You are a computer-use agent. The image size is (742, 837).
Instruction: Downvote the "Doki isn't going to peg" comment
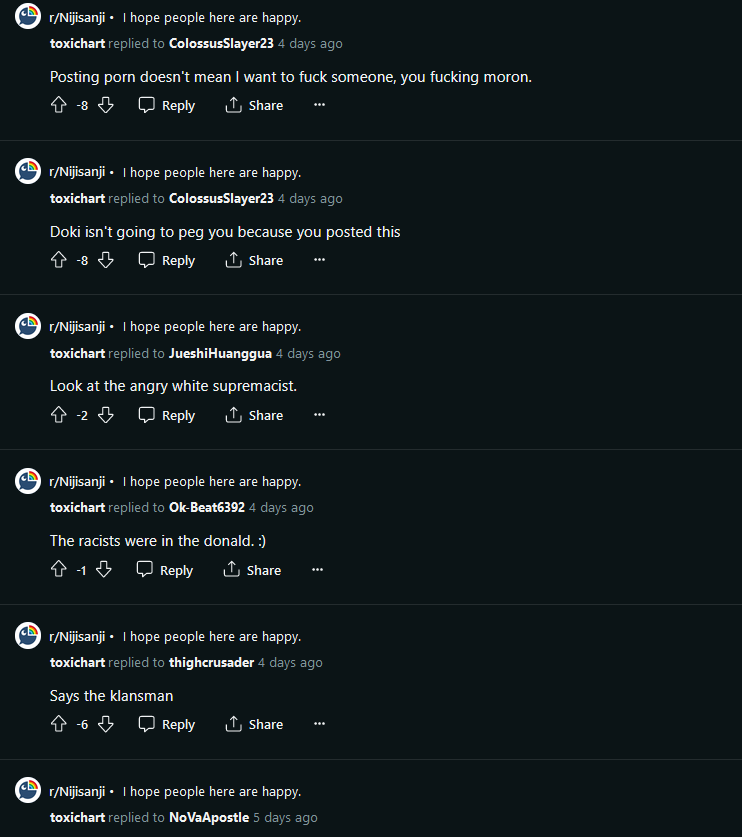pyautogui.click(x=106, y=260)
